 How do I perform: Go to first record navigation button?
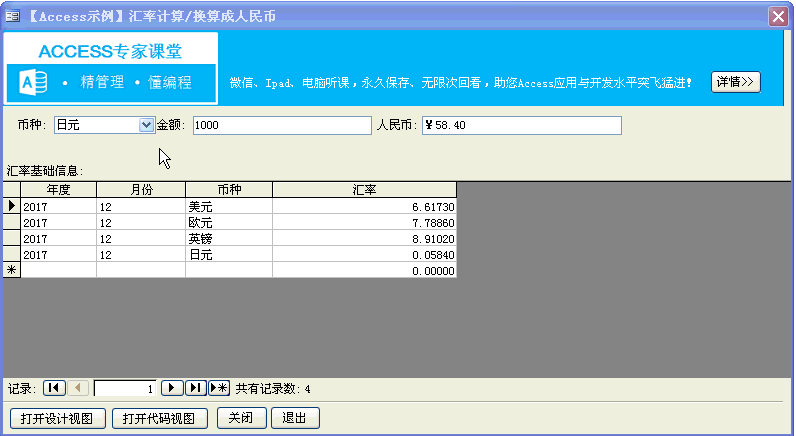54,388
